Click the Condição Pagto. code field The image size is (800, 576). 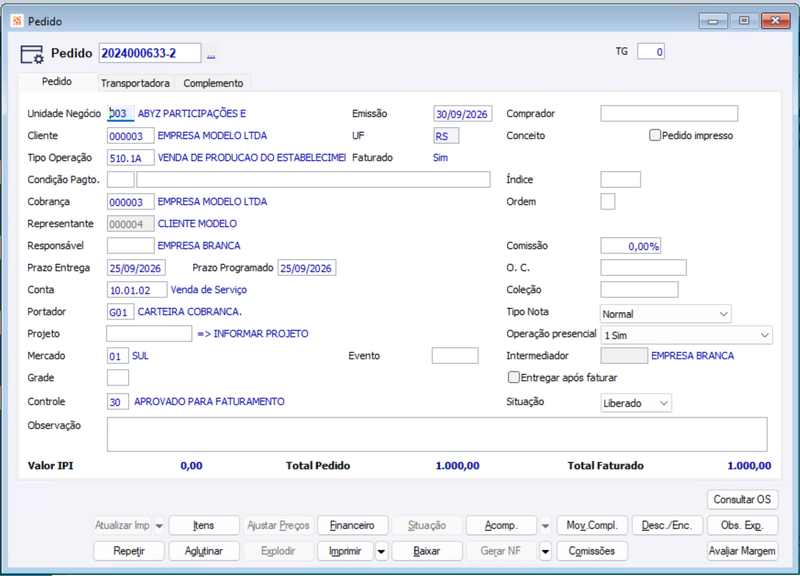pos(121,180)
